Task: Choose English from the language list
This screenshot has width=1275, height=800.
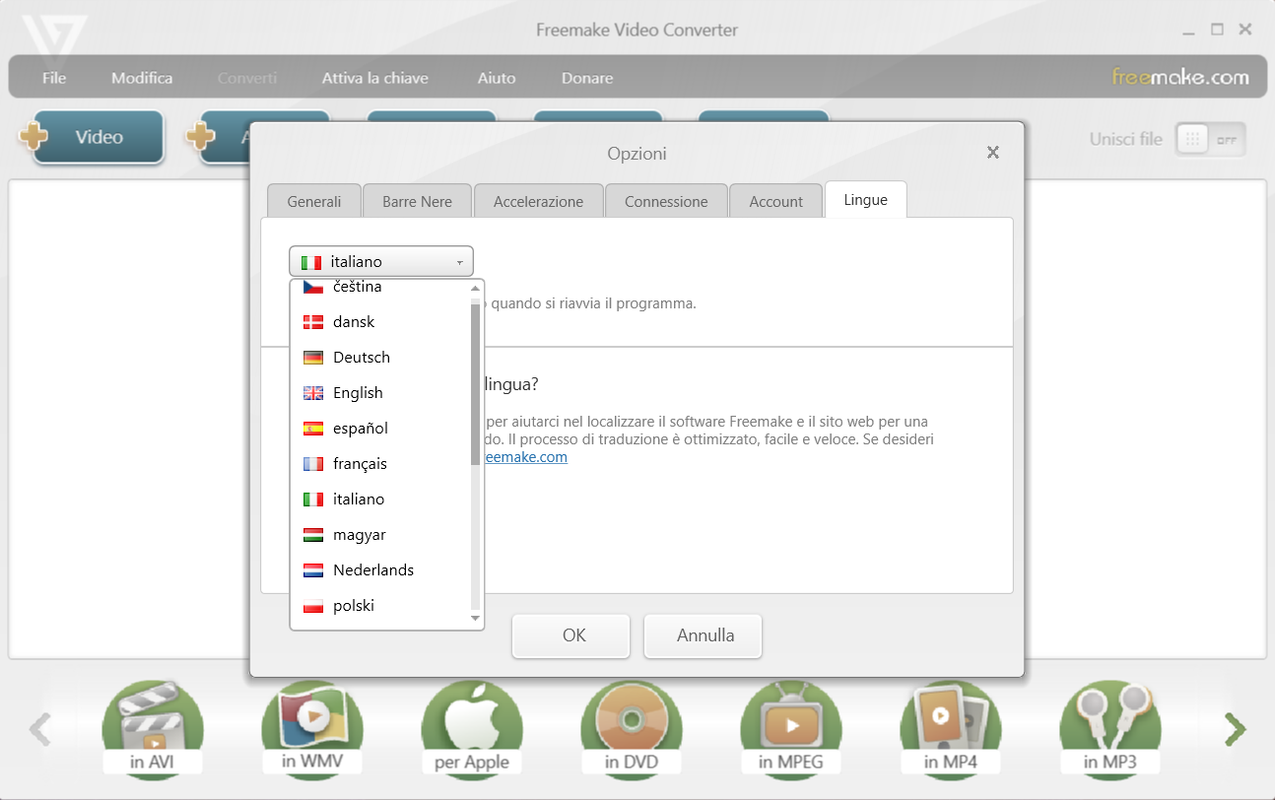Action: (x=380, y=393)
